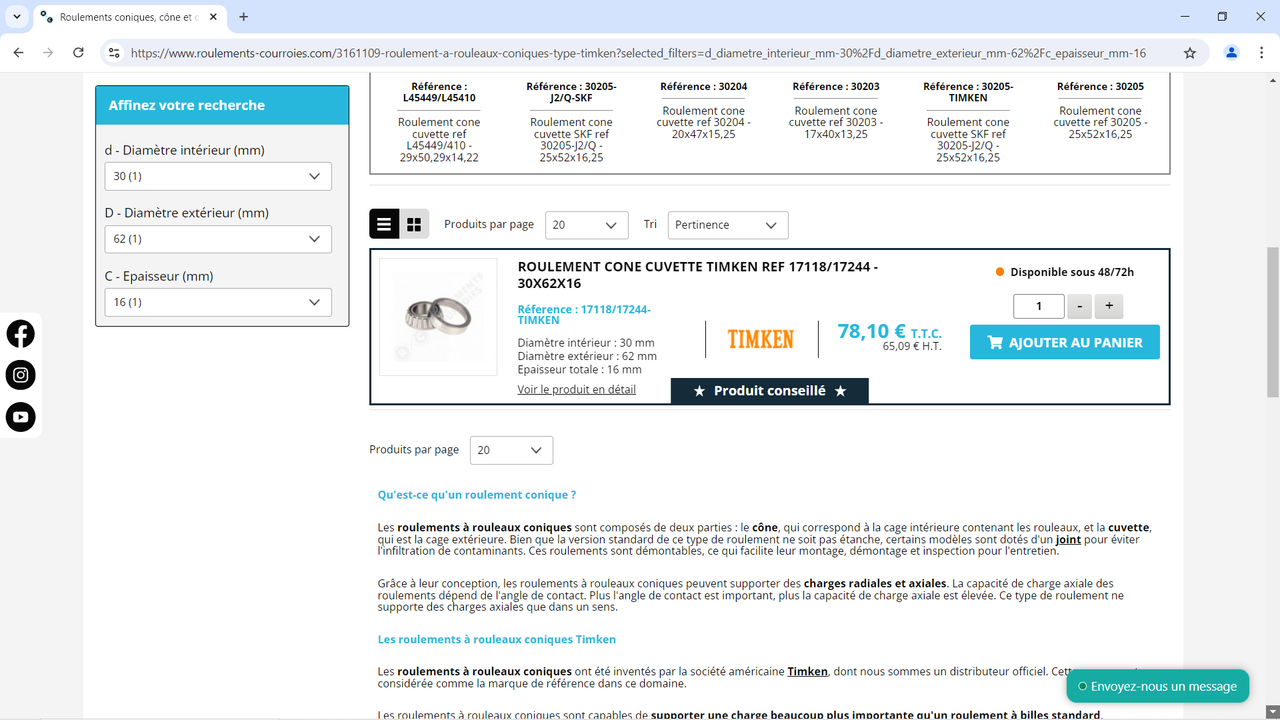The width and height of the screenshot is (1280, 720).
Task: Open a new browser tab
Action: point(243,17)
